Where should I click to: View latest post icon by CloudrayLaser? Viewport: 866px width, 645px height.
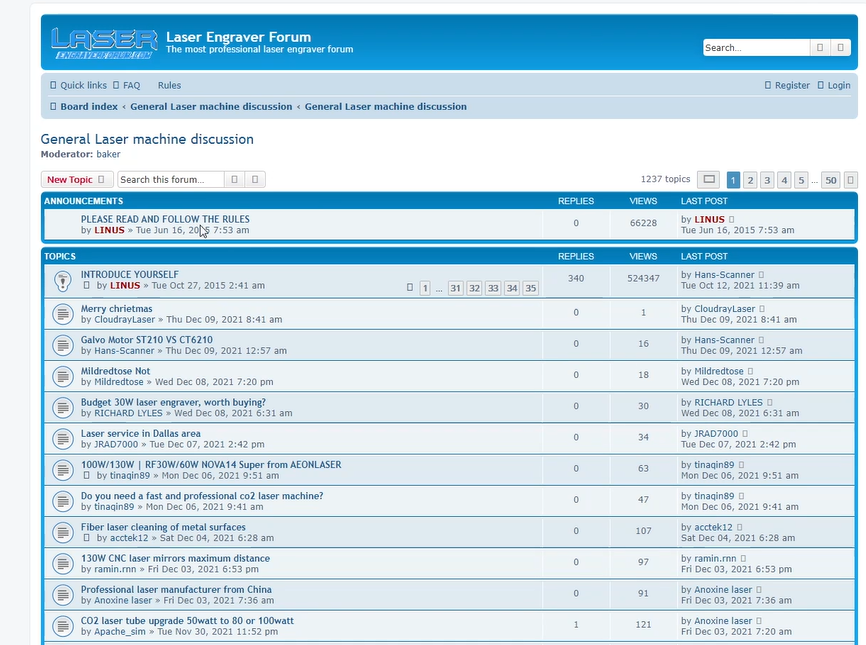[x=762, y=309]
